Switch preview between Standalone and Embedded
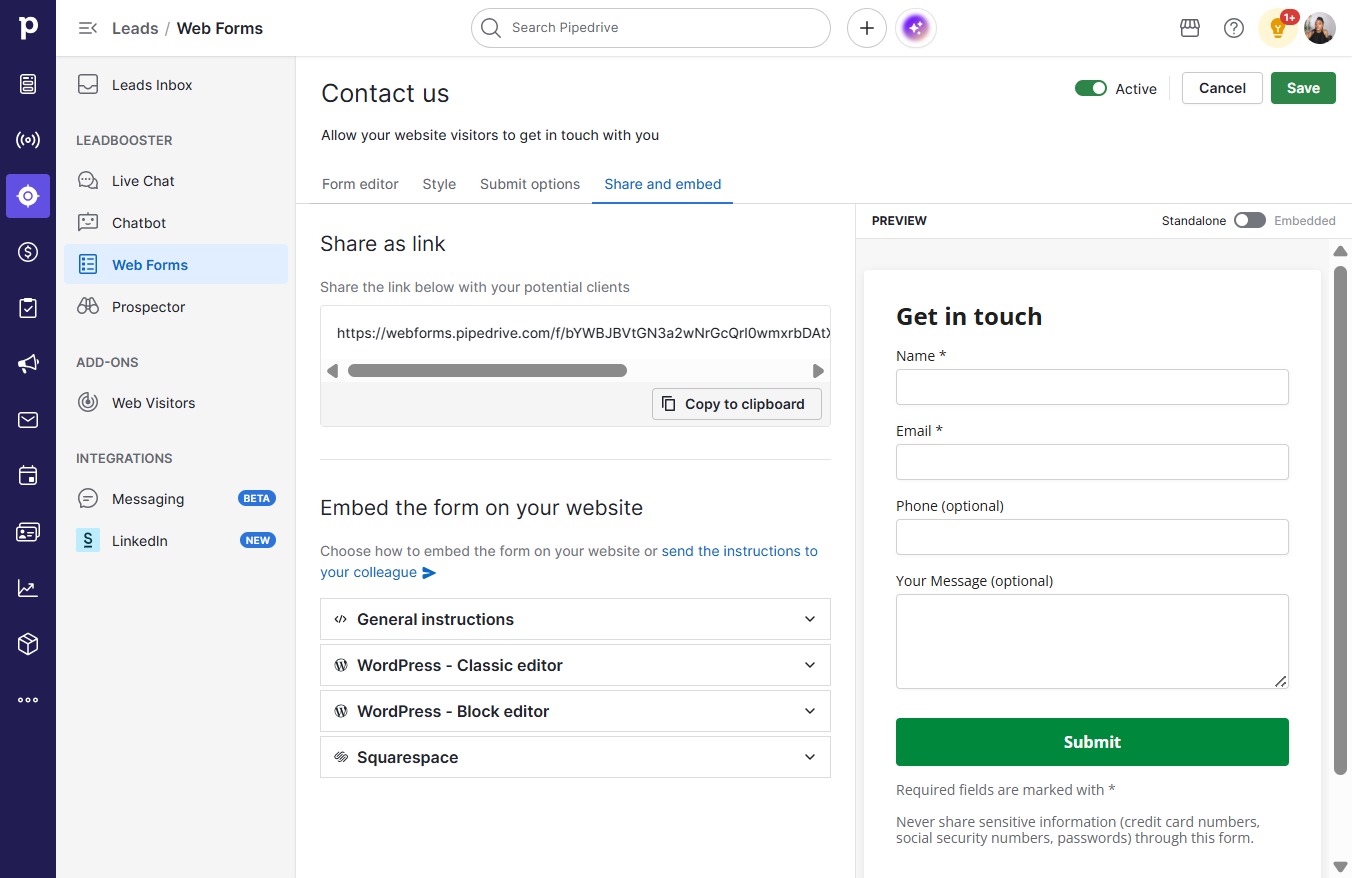Image resolution: width=1352 pixels, height=878 pixels. pyautogui.click(x=1250, y=220)
